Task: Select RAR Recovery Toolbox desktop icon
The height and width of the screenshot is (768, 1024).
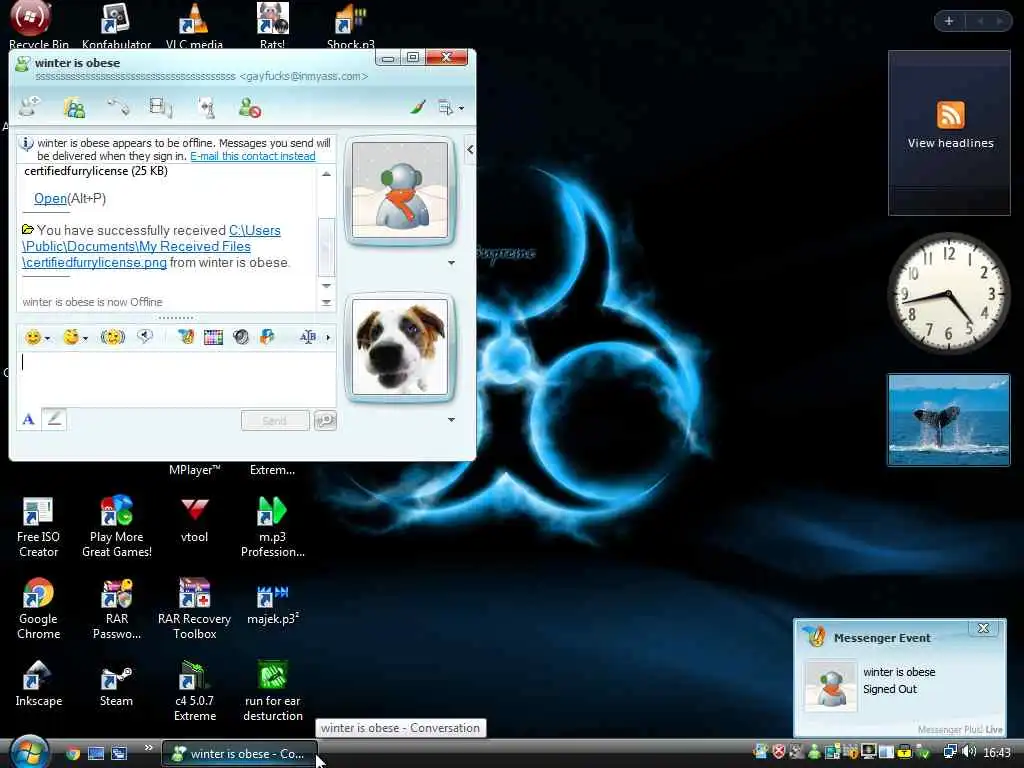Action: pyautogui.click(x=195, y=609)
